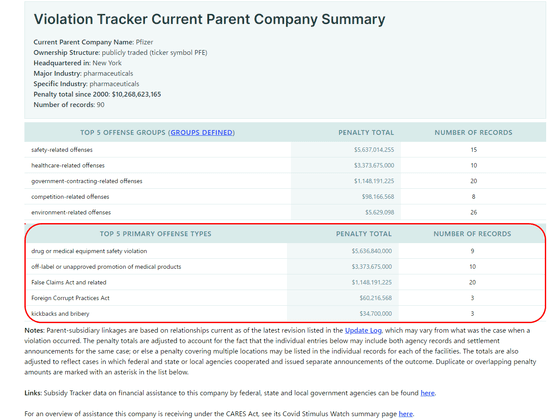The image size is (560, 420).
Task: Click kickbacks and bribery entry
Action: click(x=60, y=314)
